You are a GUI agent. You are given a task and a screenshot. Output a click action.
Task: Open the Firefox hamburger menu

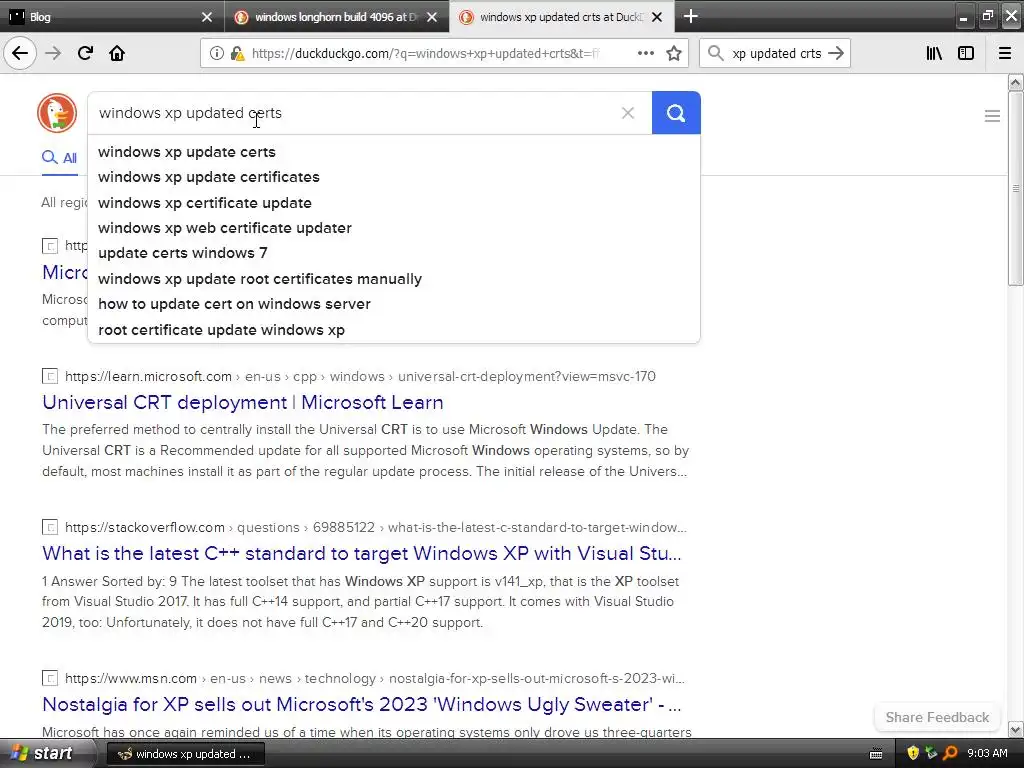pos(1005,53)
